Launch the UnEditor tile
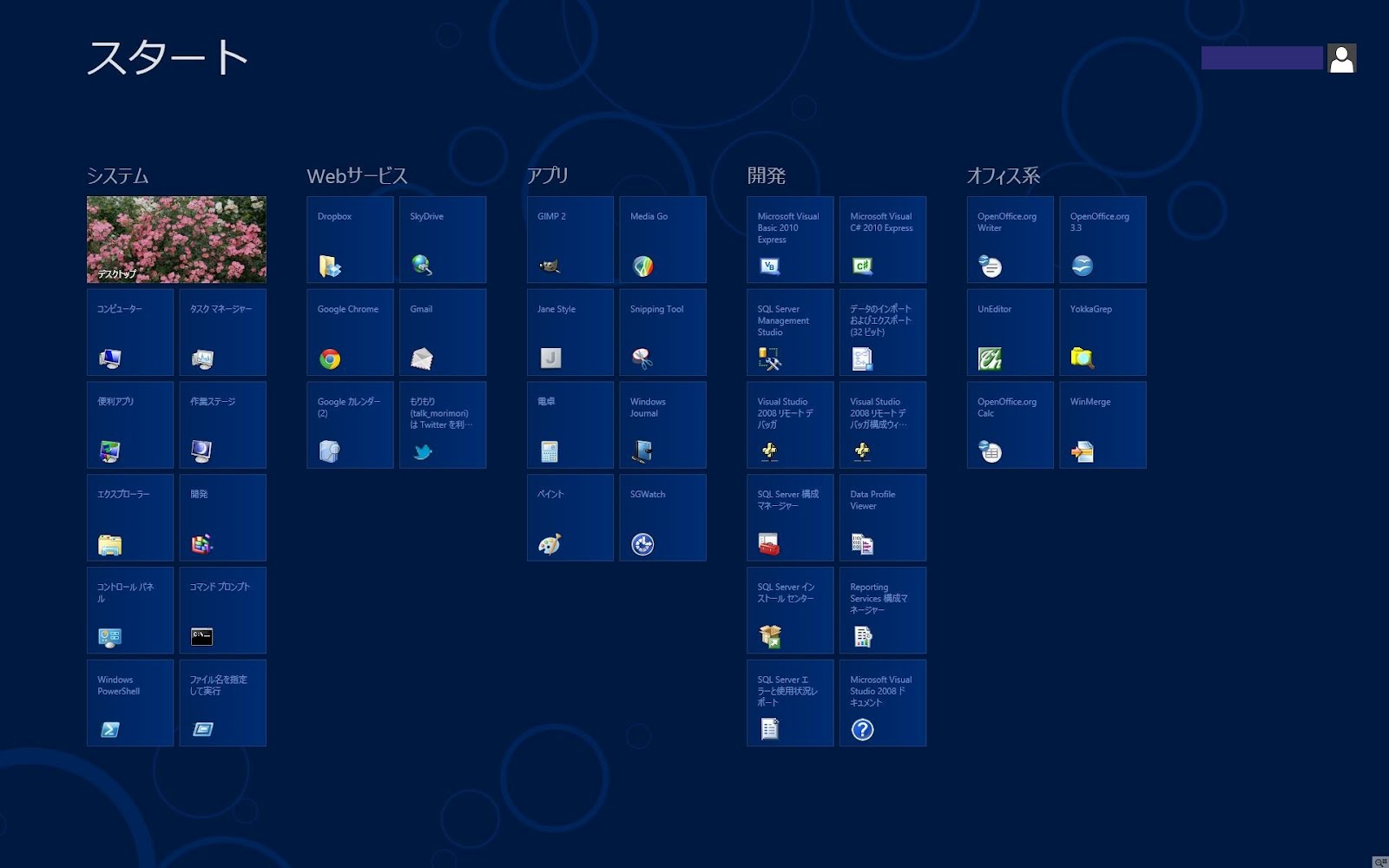This screenshot has height=868, width=1389. tap(1010, 332)
